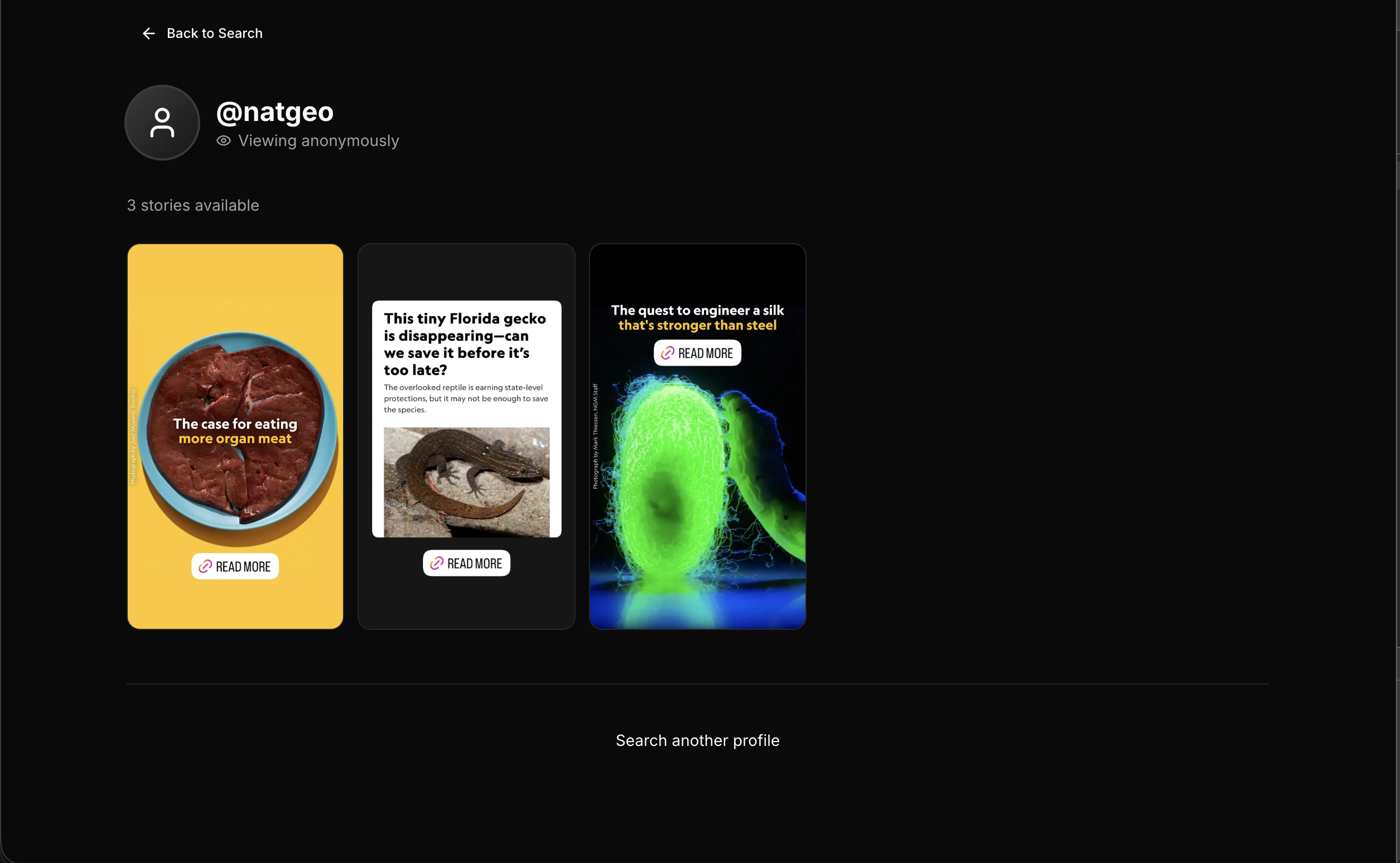Screen dimensions: 1400x863
Task: Click READ MORE under the gecko story
Action: pos(466,563)
